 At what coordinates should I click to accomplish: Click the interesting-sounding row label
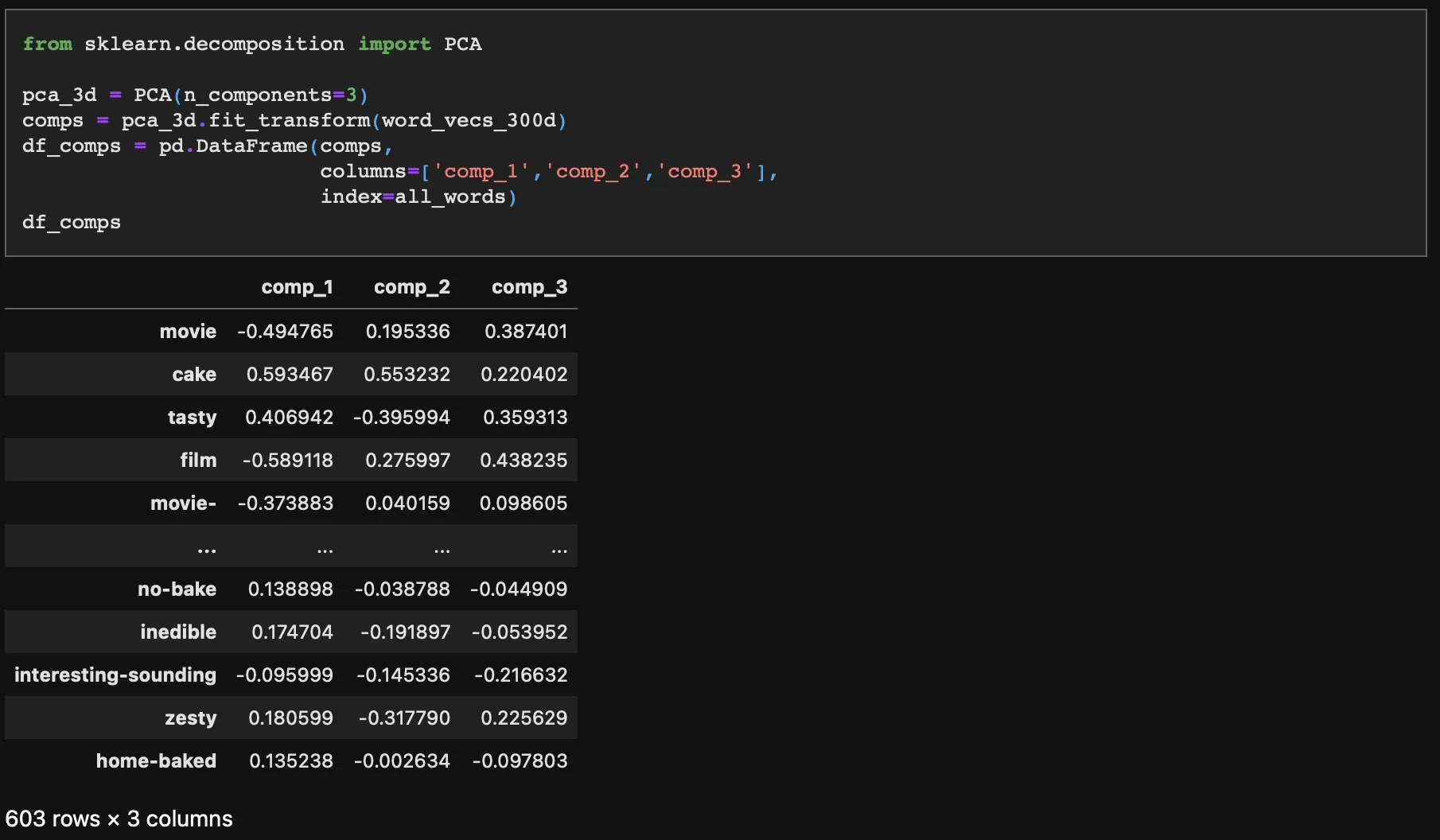click(x=115, y=675)
